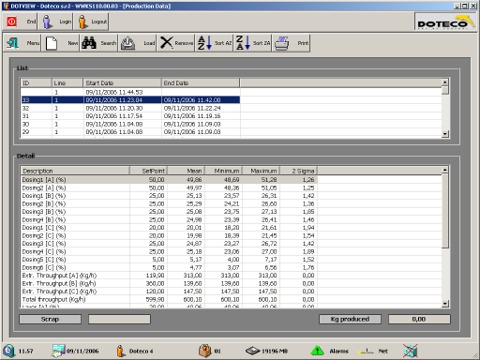Click the SetPoint column header
Screen dimensions: 480x360
(148, 171)
